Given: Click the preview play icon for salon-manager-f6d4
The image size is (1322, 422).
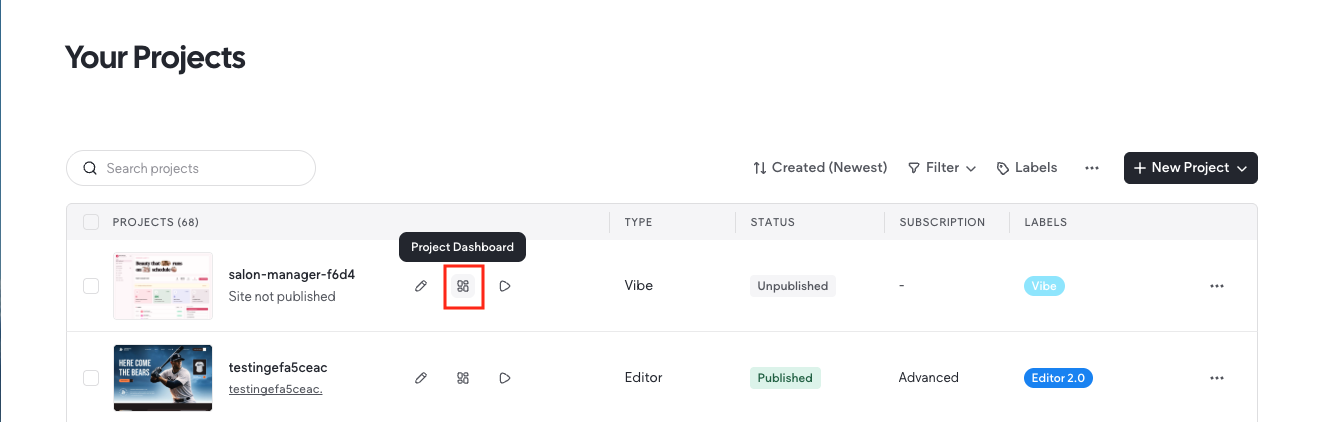Looking at the screenshot, I should pos(505,286).
